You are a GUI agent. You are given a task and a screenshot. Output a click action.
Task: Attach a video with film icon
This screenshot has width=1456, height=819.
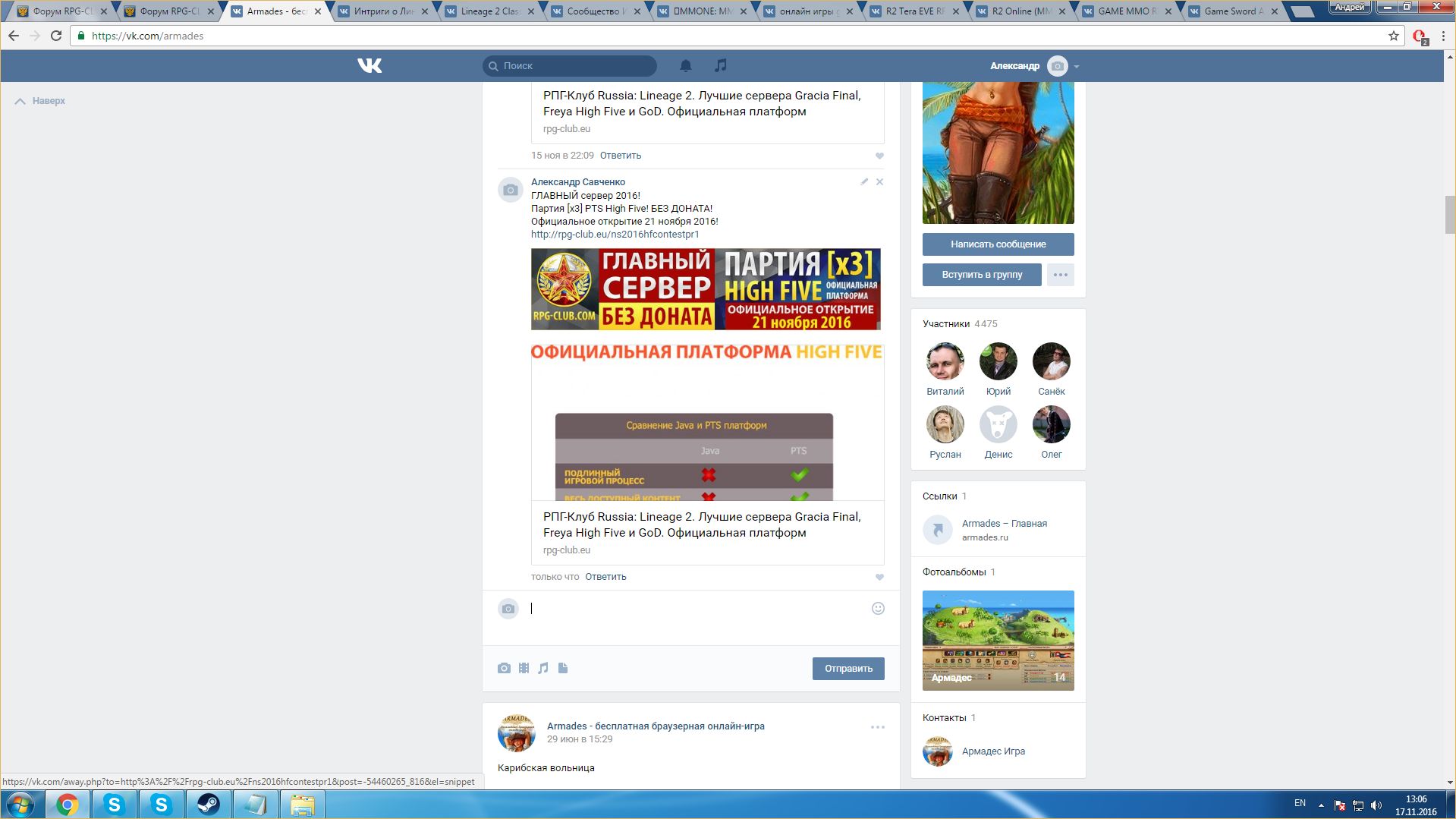pyautogui.click(x=524, y=669)
